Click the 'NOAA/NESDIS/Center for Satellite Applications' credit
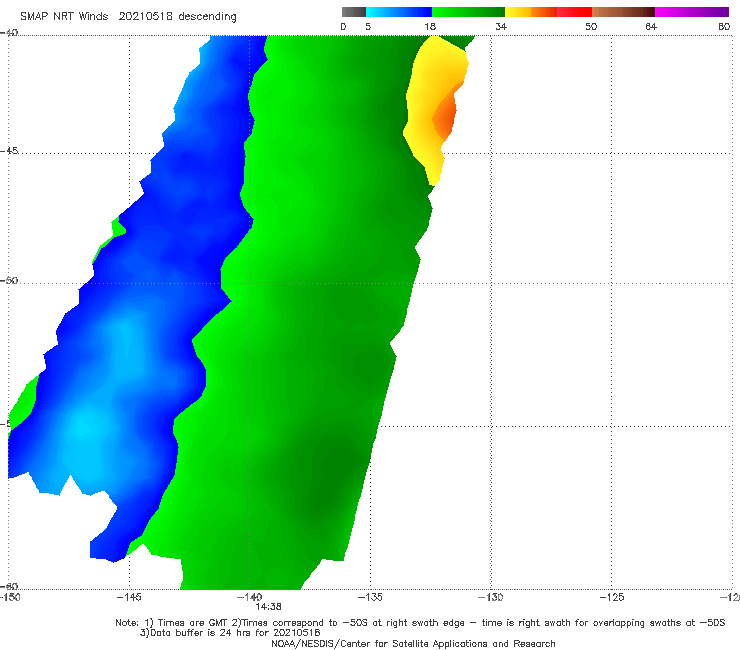The image size is (740, 650). [413, 644]
